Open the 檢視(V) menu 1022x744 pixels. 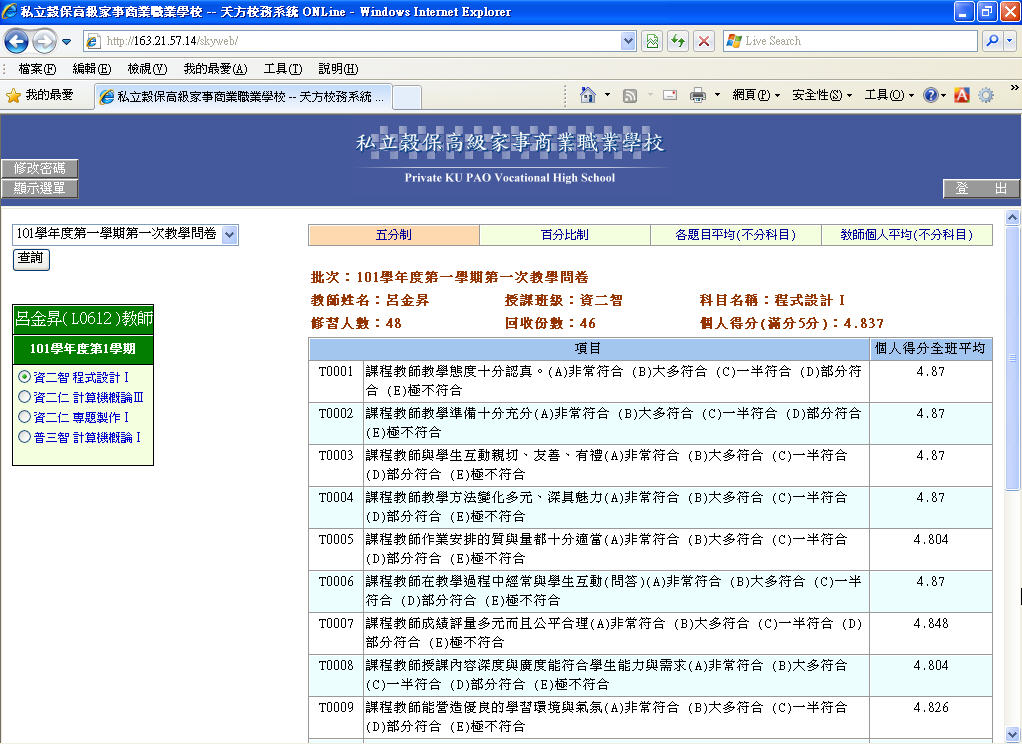pyautogui.click(x=147, y=68)
